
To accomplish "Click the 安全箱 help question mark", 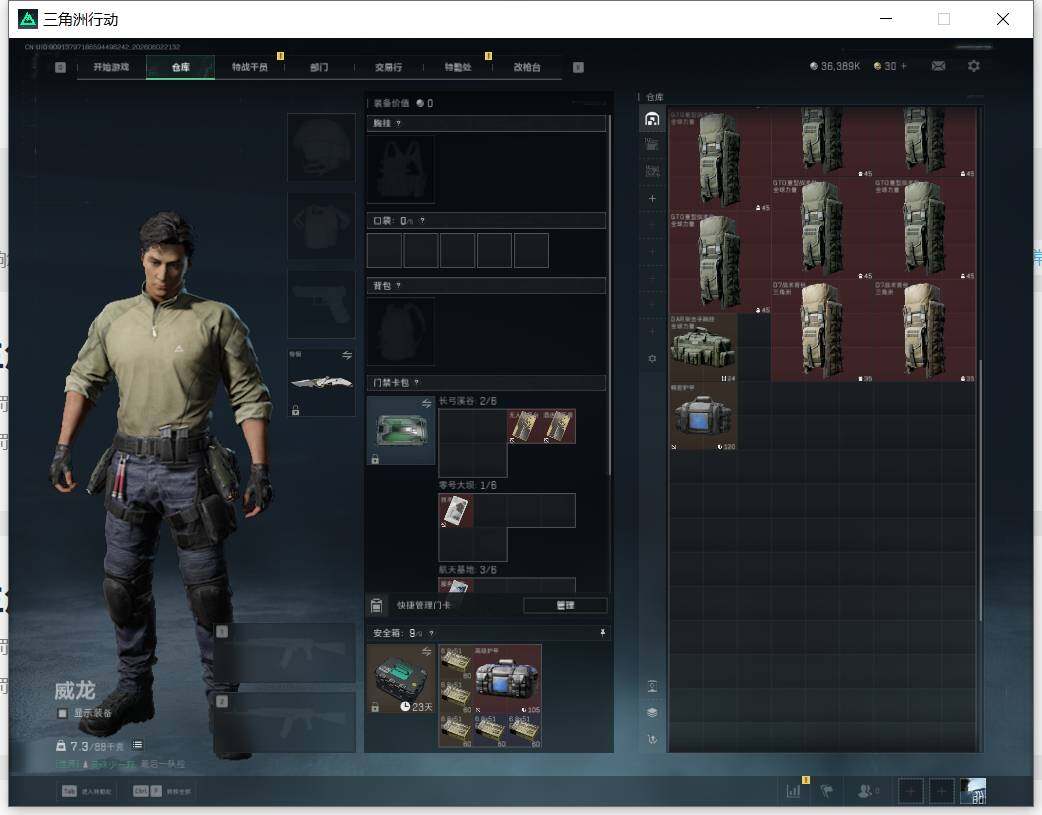I will coord(431,633).
